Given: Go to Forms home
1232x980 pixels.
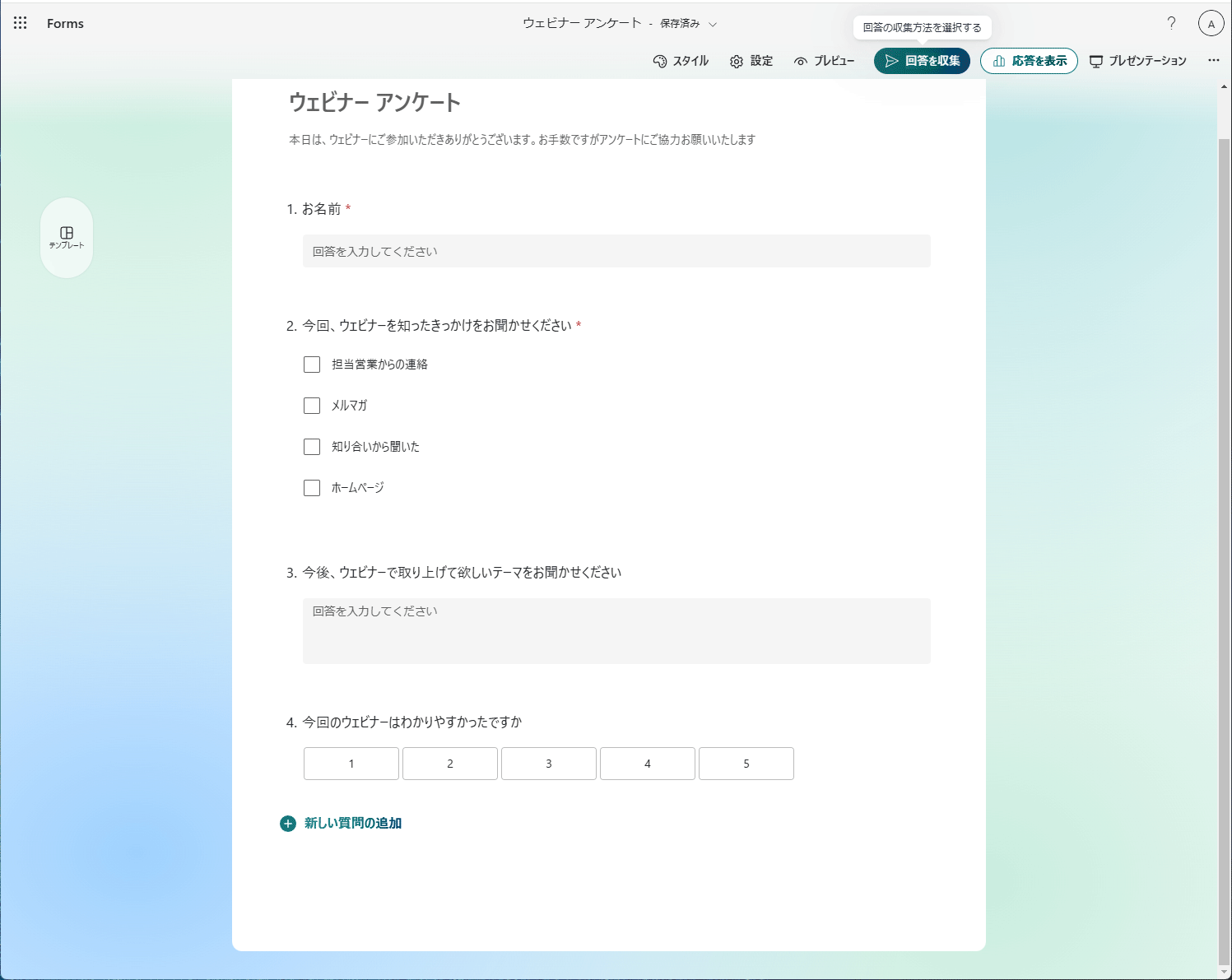Looking at the screenshot, I should click(x=65, y=23).
